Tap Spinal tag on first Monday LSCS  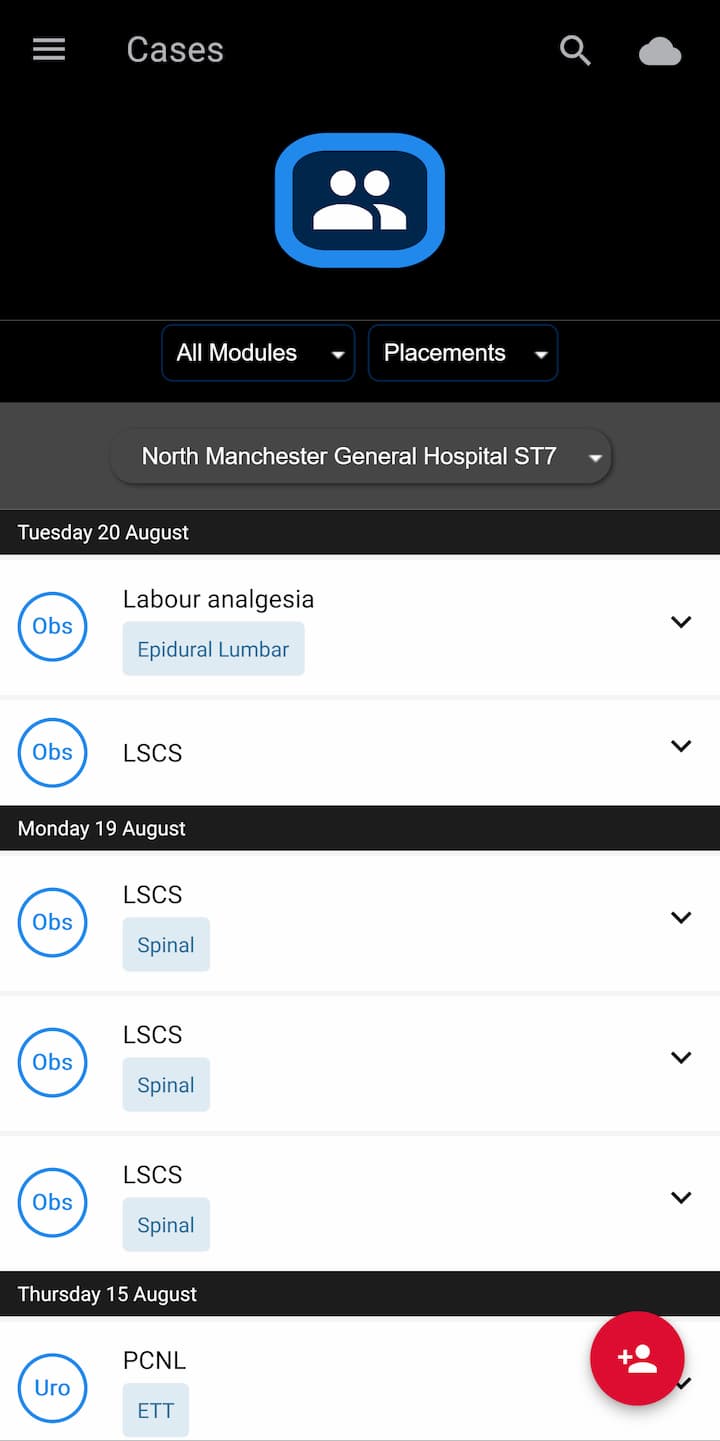click(166, 945)
